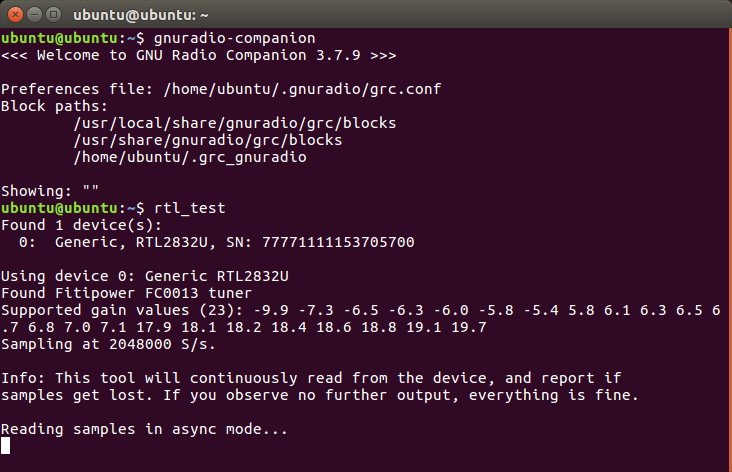Click the serial number 77771111153705700

[x=338, y=242]
